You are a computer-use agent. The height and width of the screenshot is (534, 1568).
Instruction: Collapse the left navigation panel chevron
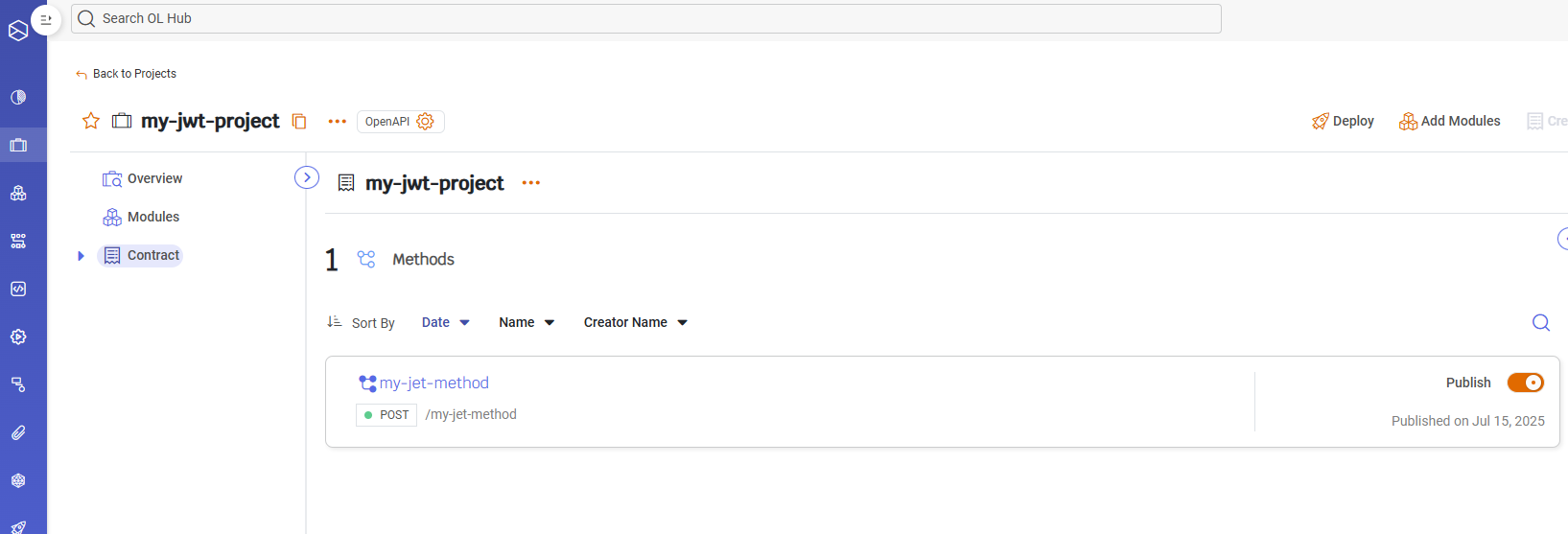(x=307, y=177)
